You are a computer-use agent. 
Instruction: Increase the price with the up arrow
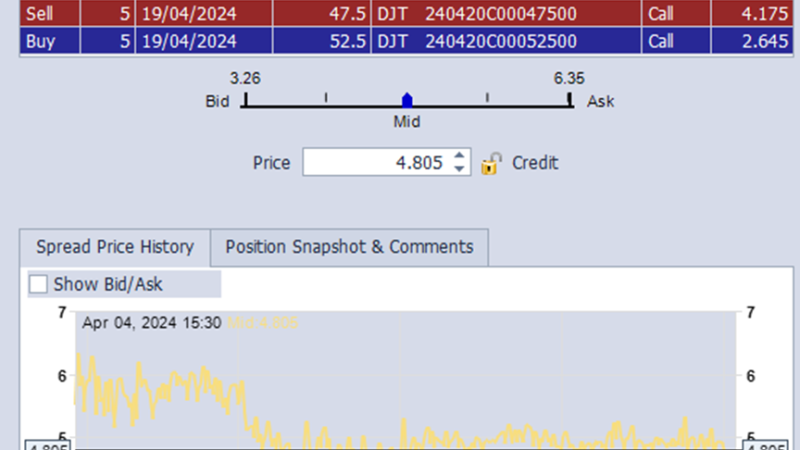(459, 157)
